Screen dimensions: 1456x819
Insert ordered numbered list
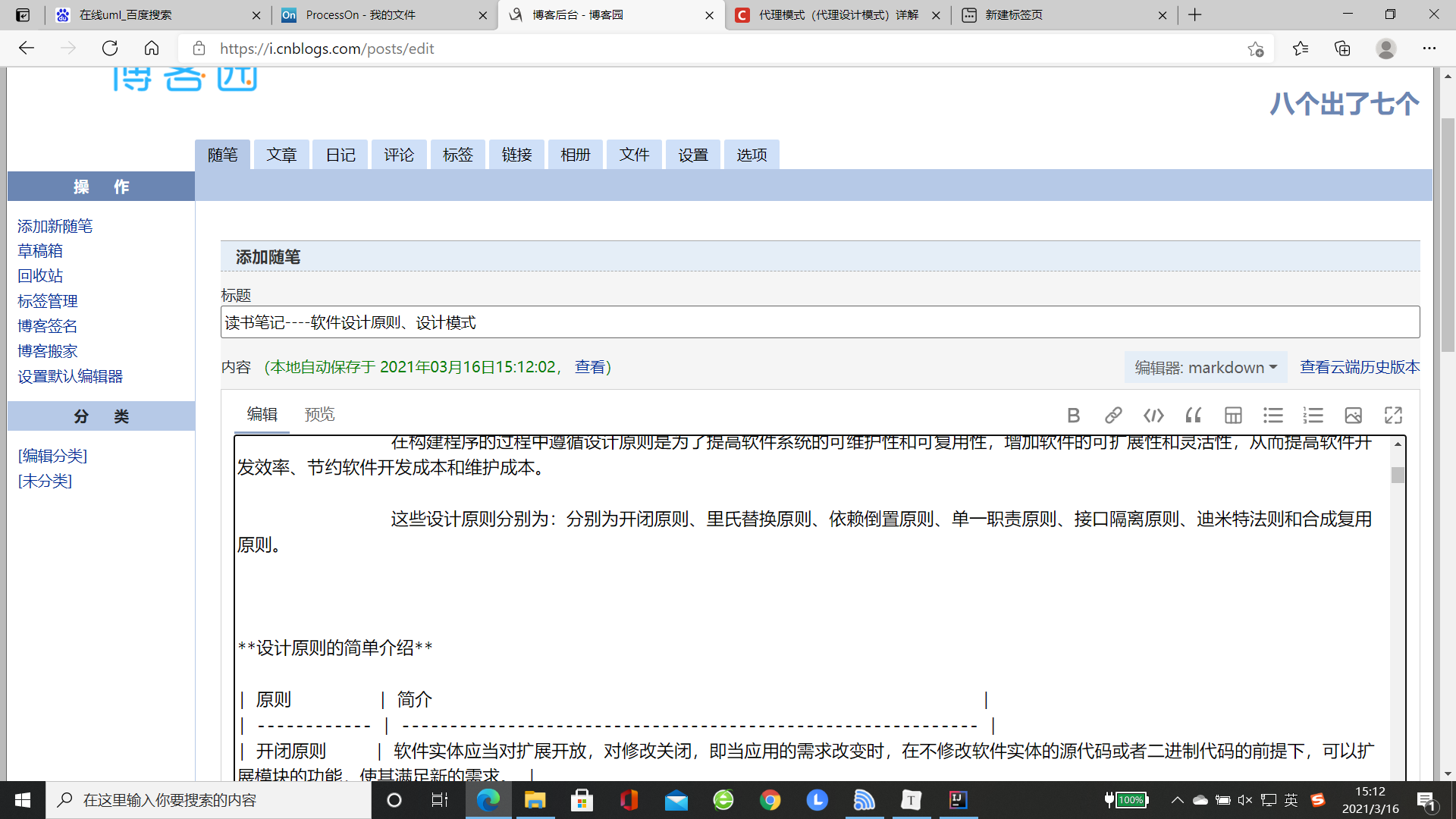(1313, 415)
